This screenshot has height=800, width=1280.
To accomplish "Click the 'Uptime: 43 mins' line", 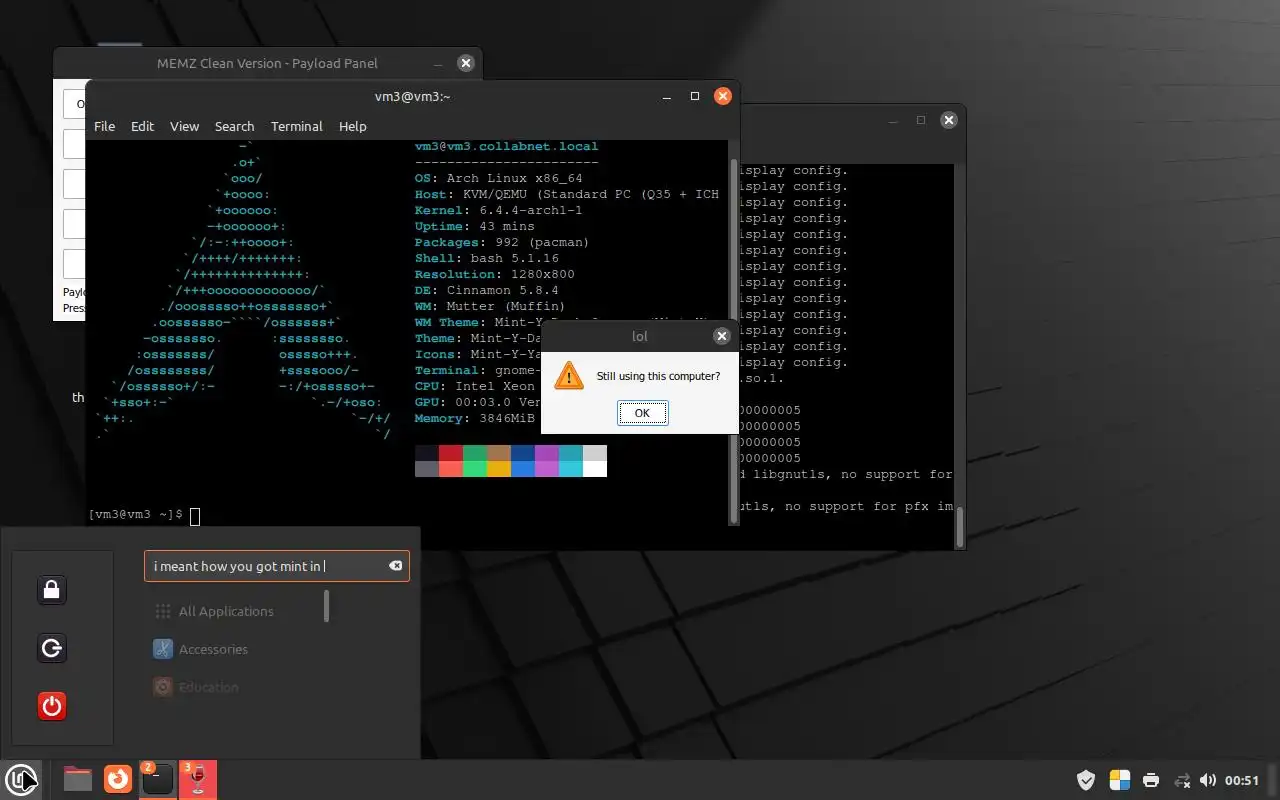I will 475,226.
